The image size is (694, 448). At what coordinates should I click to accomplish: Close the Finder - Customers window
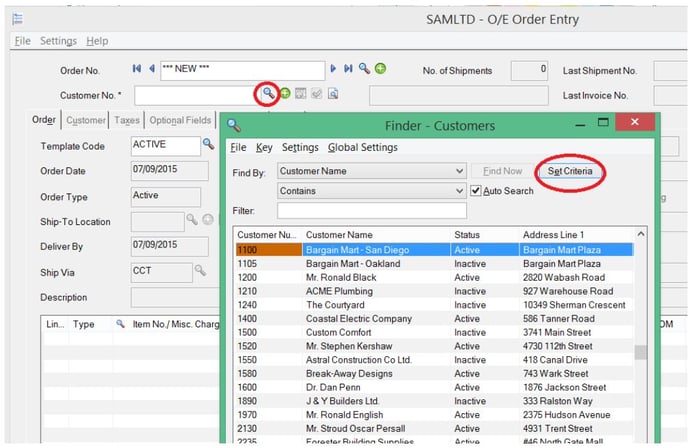[635, 122]
